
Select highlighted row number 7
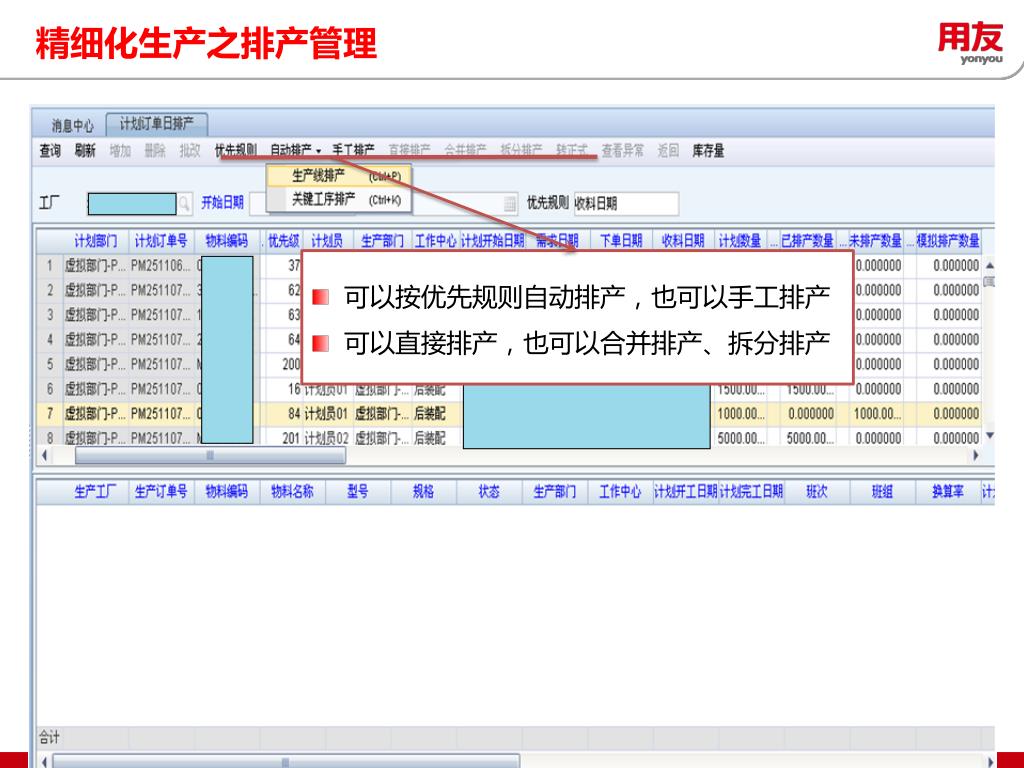50,413
